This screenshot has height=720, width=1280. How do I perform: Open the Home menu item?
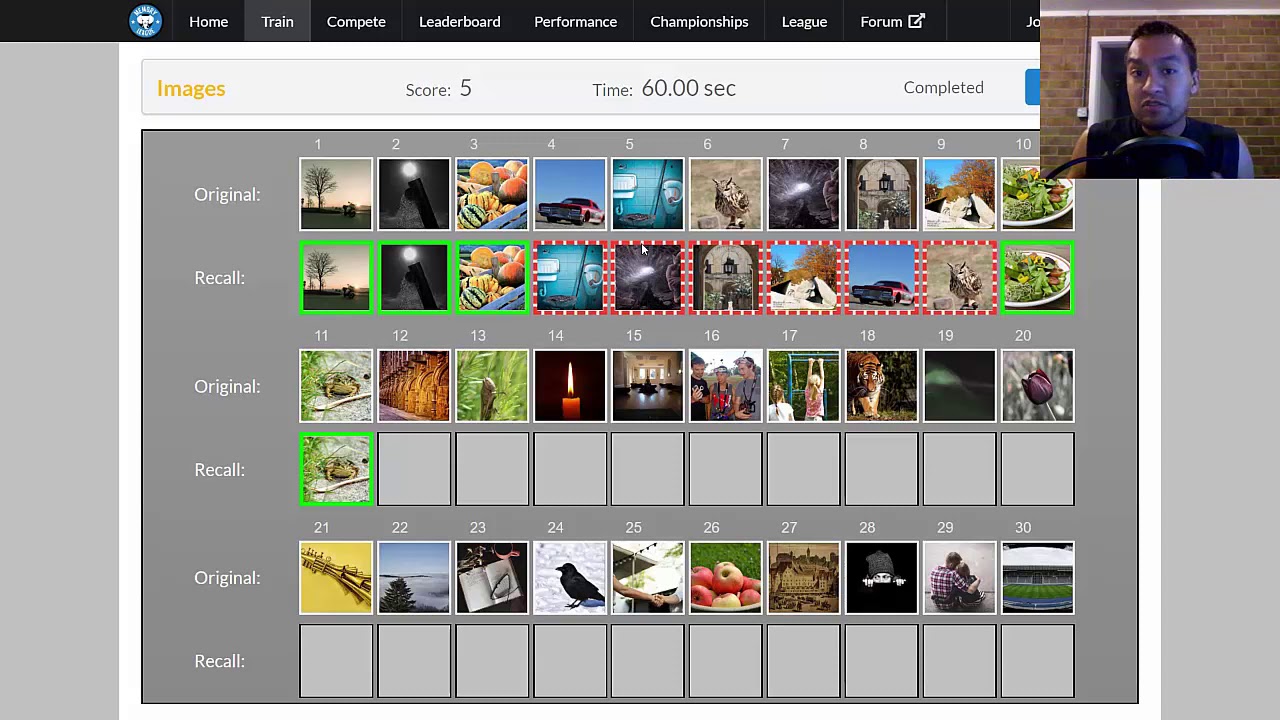208,21
